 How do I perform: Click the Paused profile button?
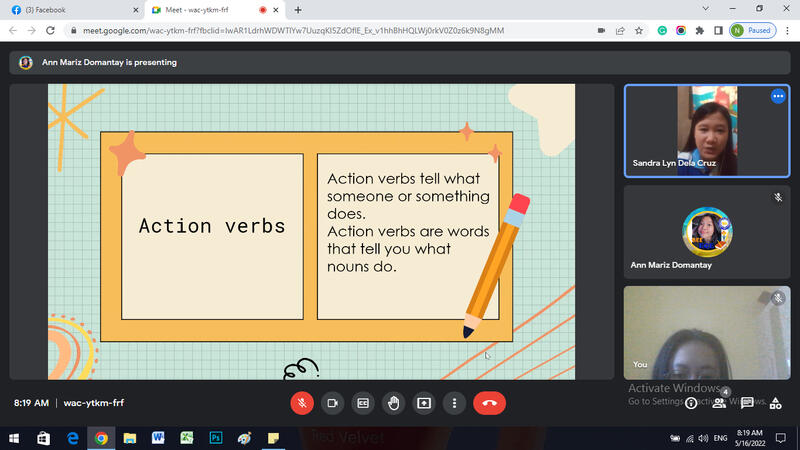point(752,30)
